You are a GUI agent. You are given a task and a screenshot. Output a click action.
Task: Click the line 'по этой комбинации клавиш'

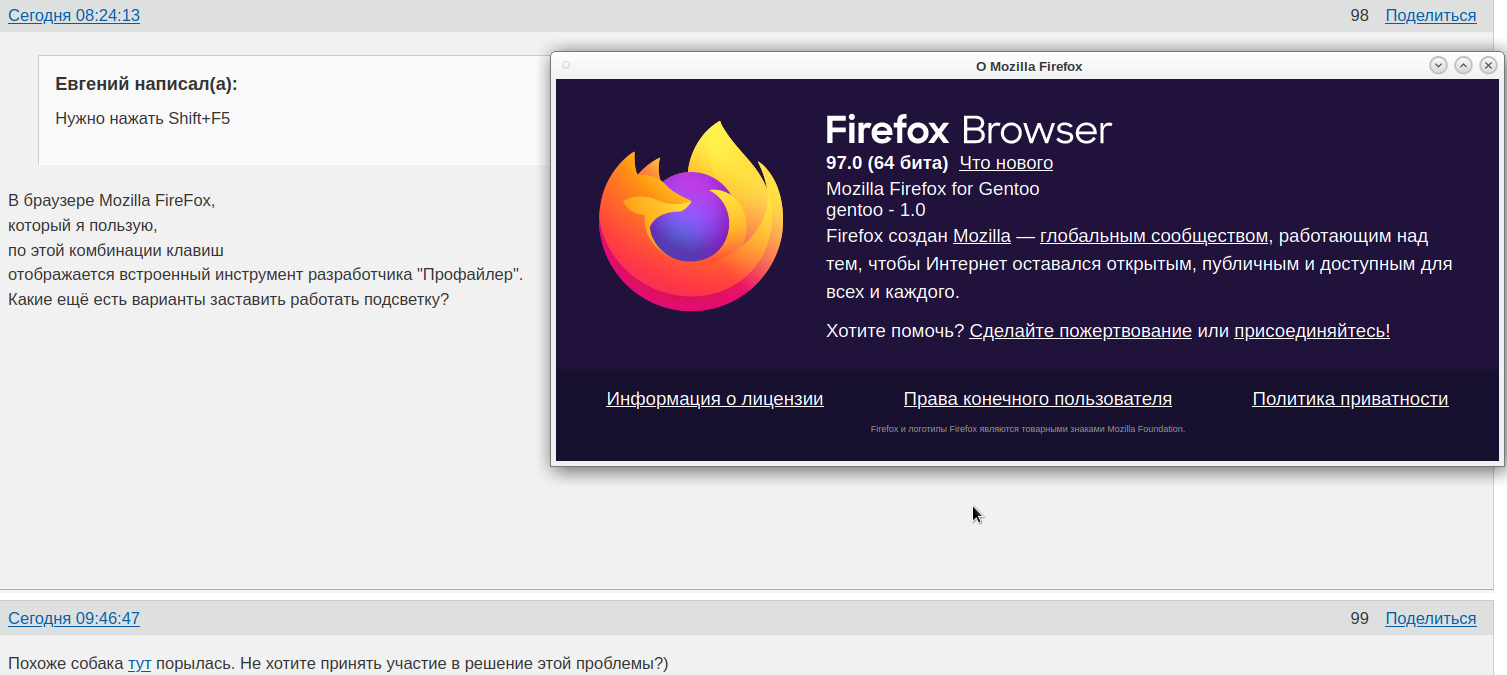coord(116,249)
